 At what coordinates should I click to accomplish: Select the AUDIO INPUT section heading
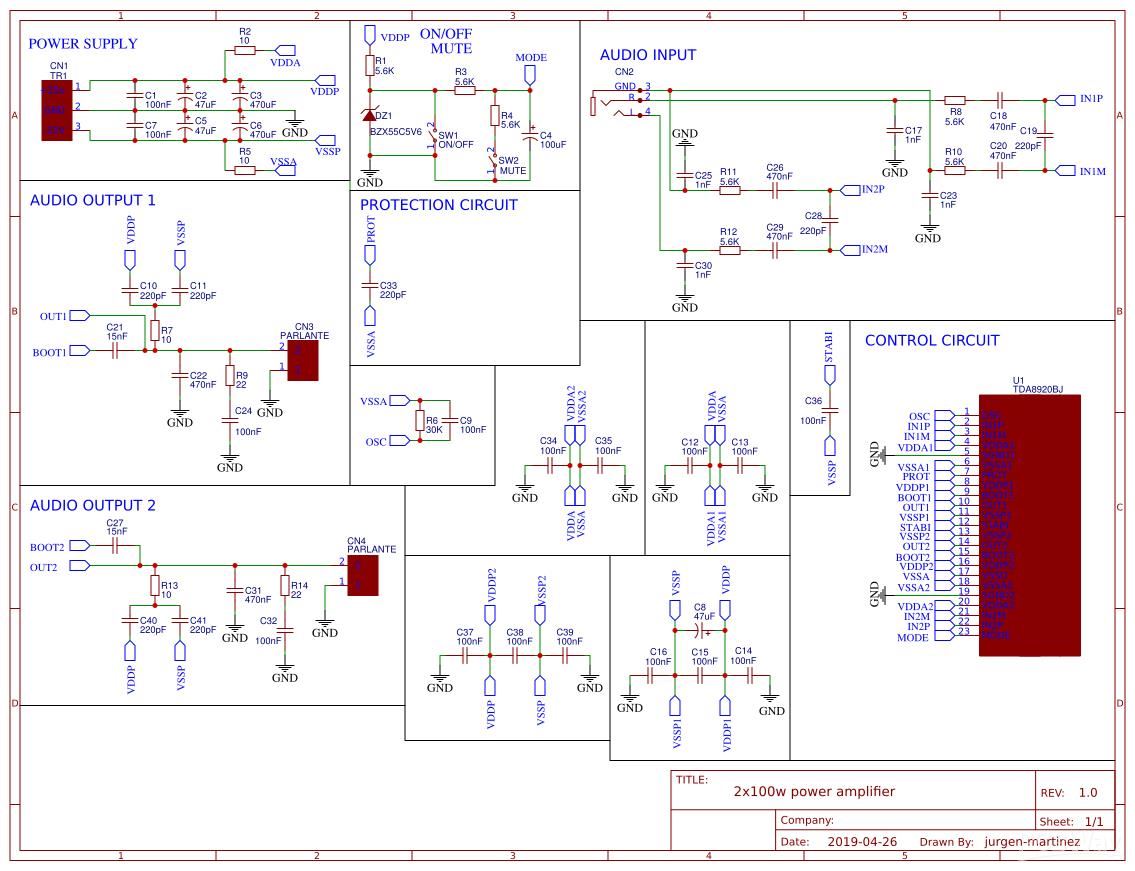click(647, 55)
